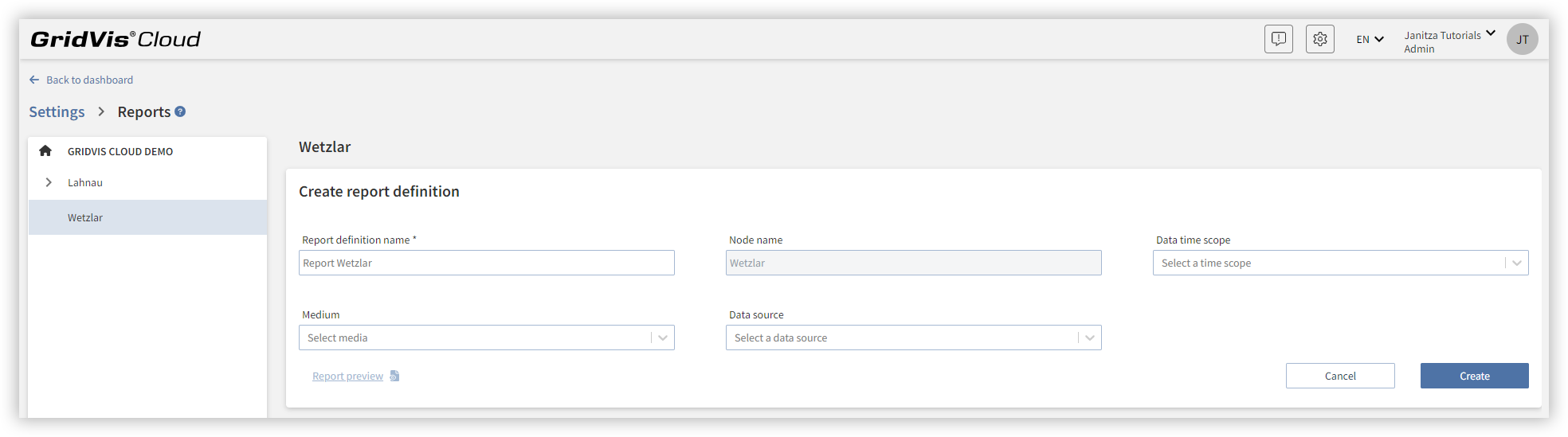1568x437 pixels.
Task: Open the EN language dropdown
Action: (x=1370, y=39)
